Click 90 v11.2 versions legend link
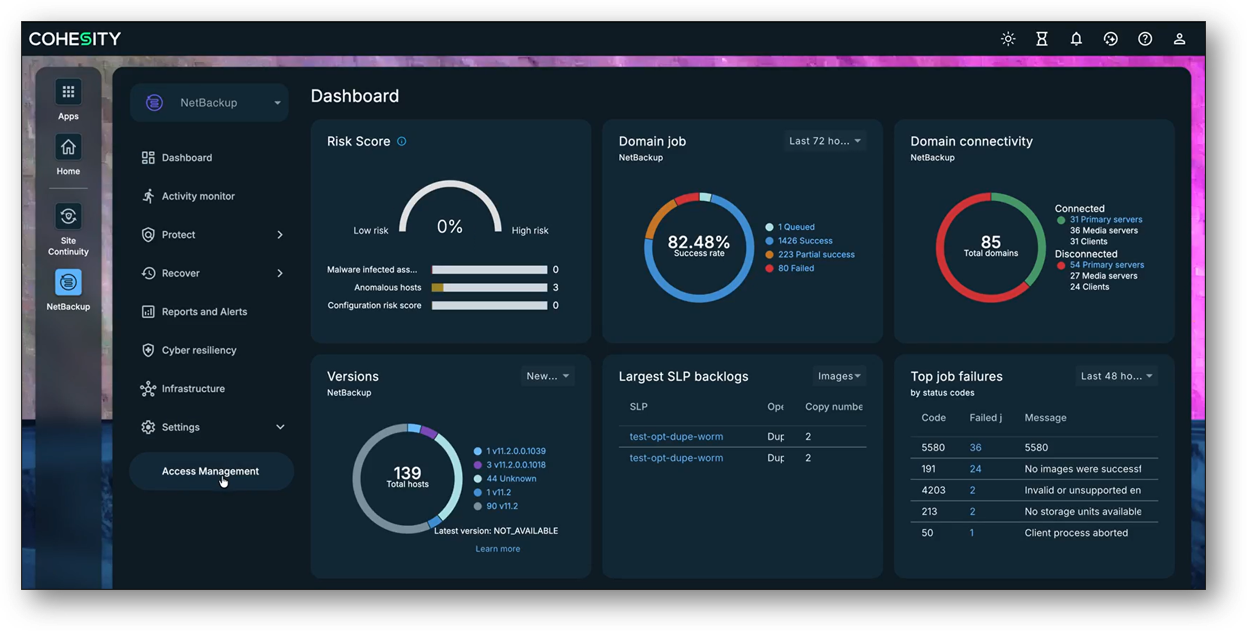1247x631 pixels. 502,507
